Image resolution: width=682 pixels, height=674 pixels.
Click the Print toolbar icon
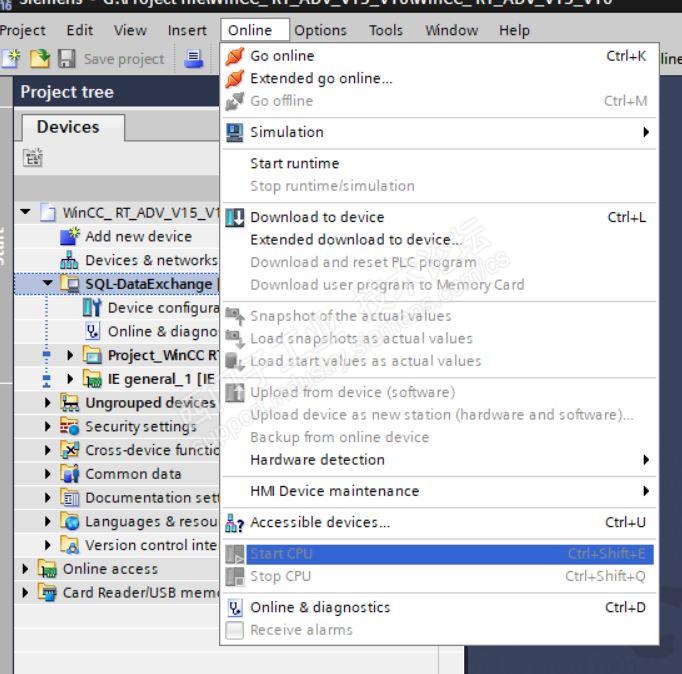(193, 59)
